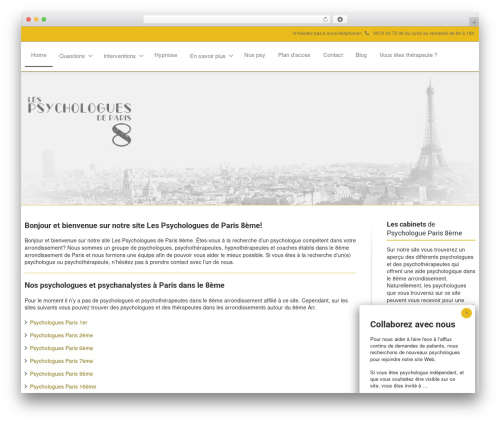Image resolution: width=500 pixels, height=423 pixels.
Task: Click the 'Les cabinets de Psychologue Paris 8ème' heading
Action: tap(424, 229)
